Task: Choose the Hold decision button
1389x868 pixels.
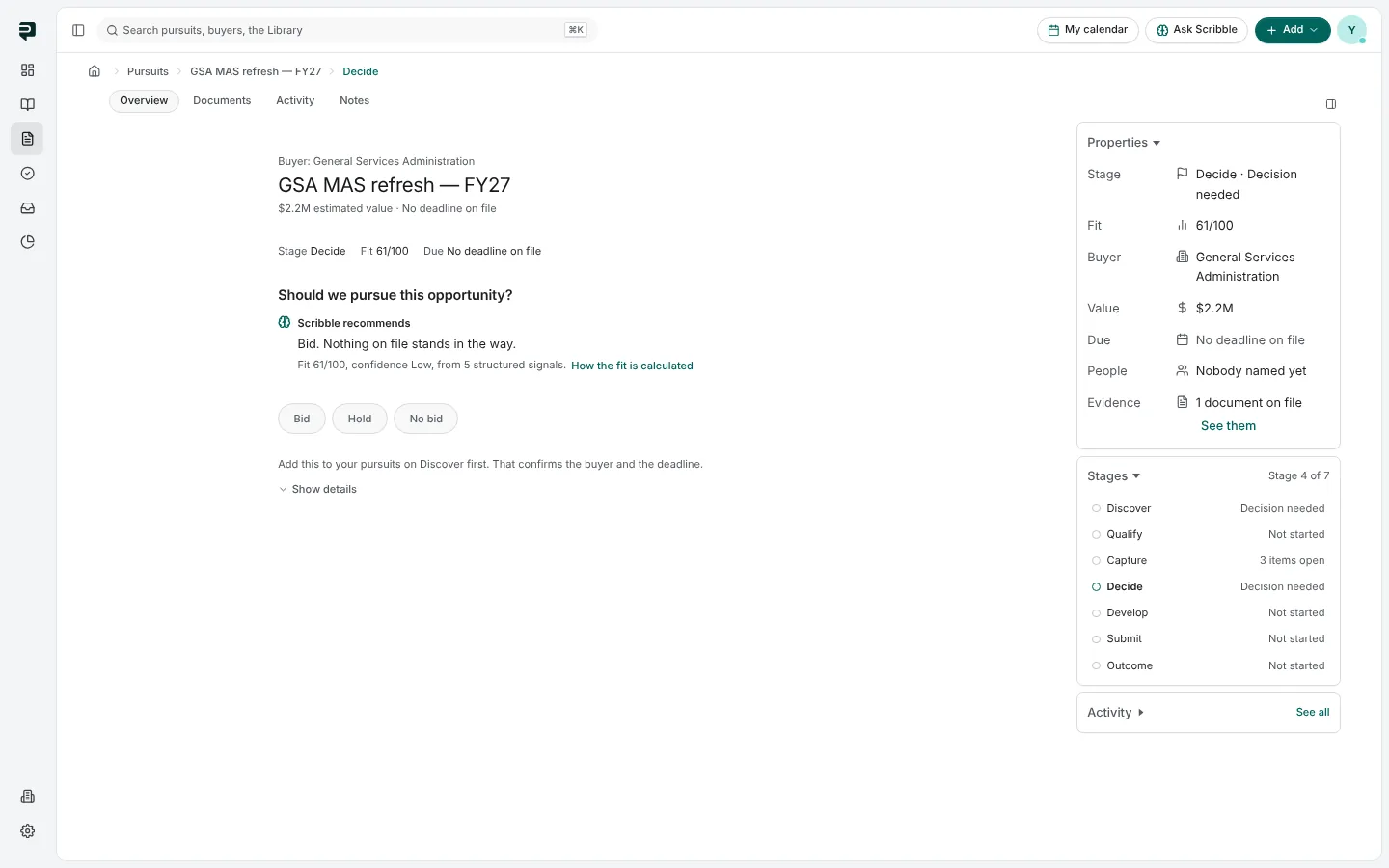Action: tap(360, 419)
